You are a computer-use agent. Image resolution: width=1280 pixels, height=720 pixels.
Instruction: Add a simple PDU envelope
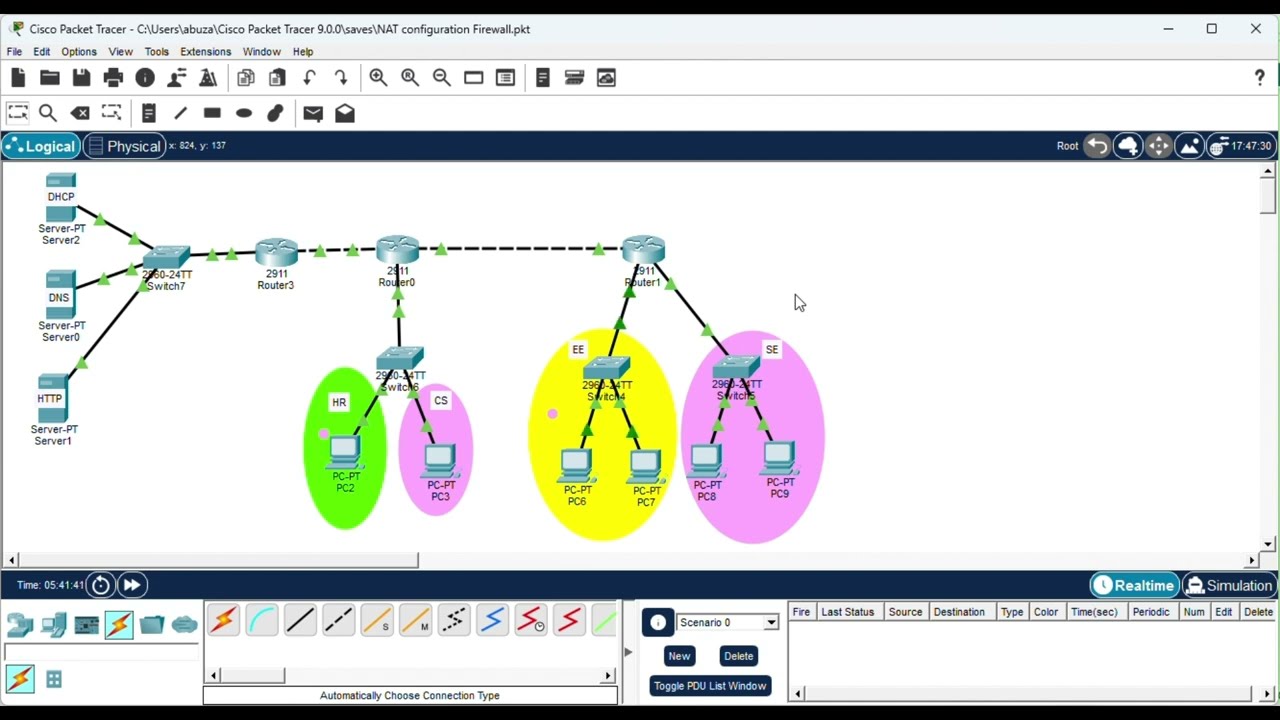(313, 113)
